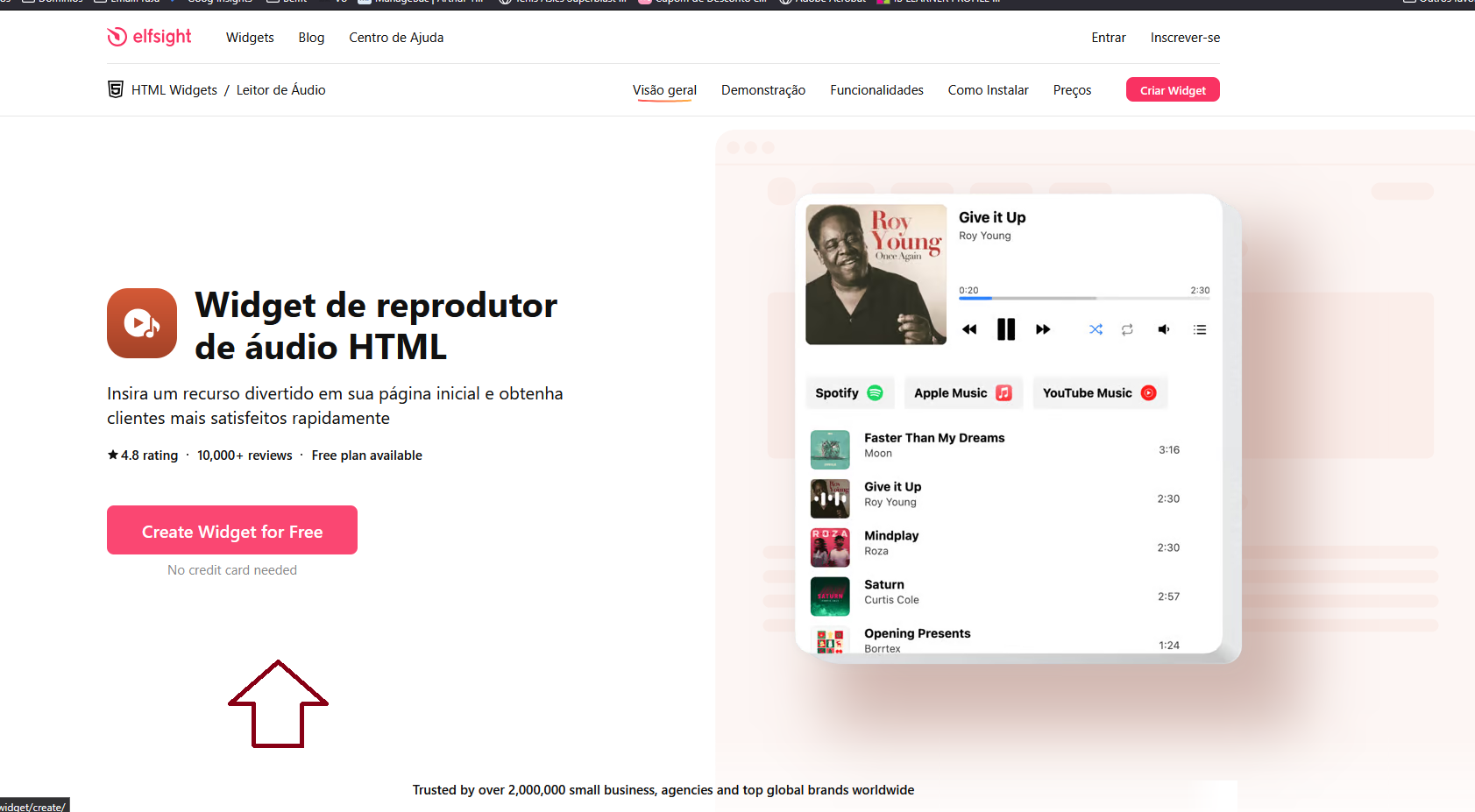Click Give it Up playlist thumbnail
The width and height of the screenshot is (1475, 812).
pos(830,499)
